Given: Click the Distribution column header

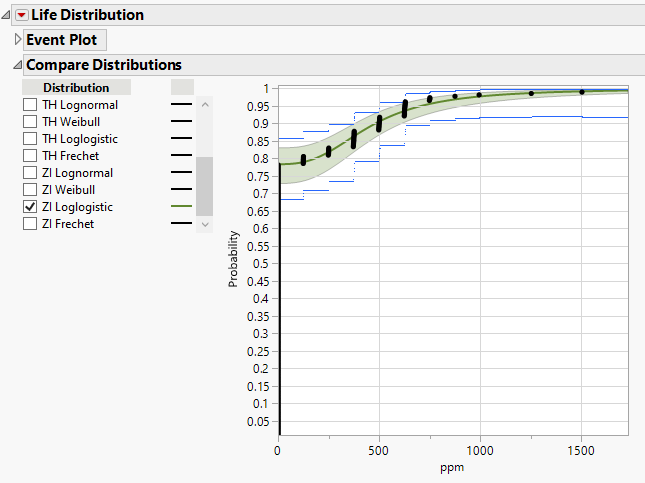Looking at the screenshot, I should (x=77, y=87).
